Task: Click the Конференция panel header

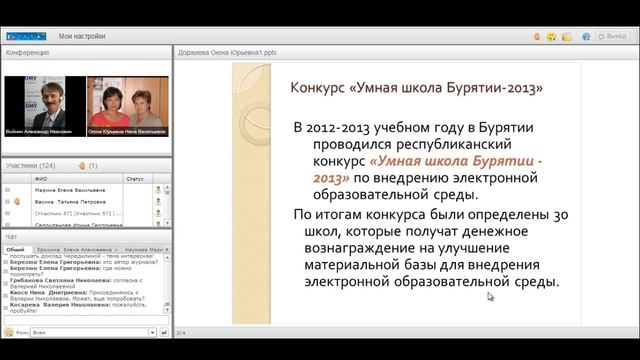Action: 87,53
